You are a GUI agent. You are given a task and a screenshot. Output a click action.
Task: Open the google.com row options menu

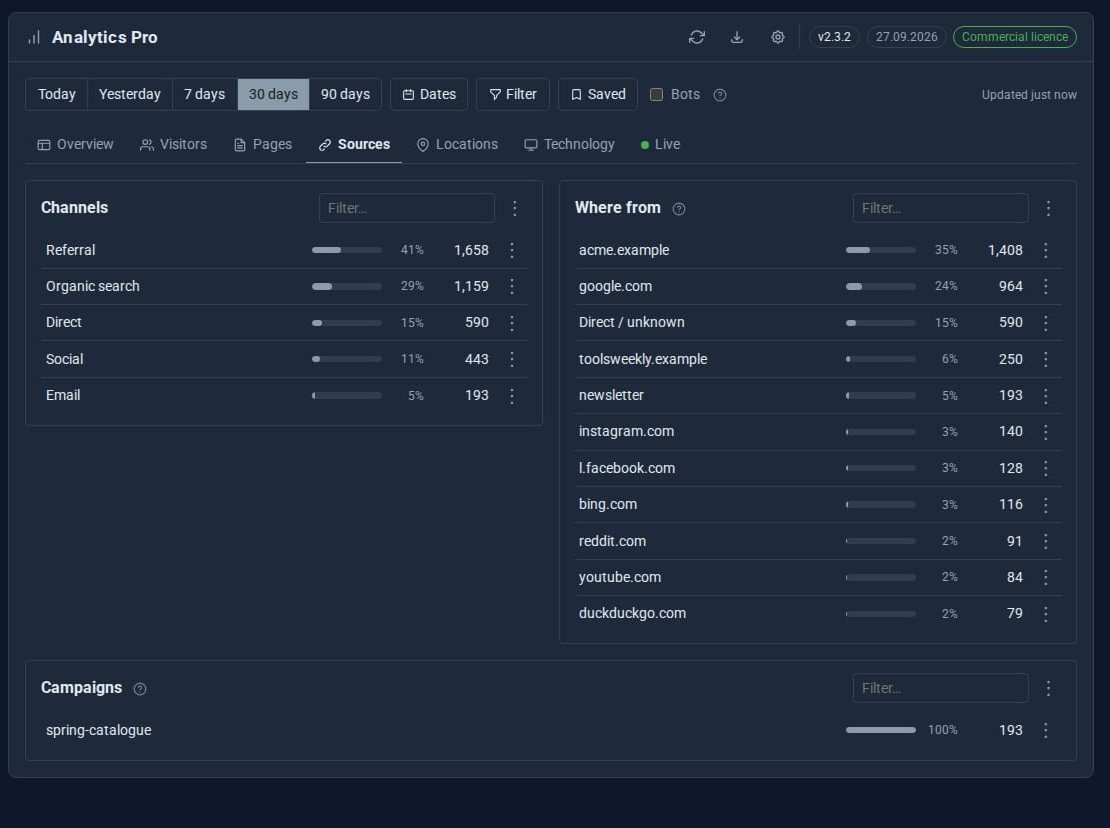click(x=1046, y=286)
